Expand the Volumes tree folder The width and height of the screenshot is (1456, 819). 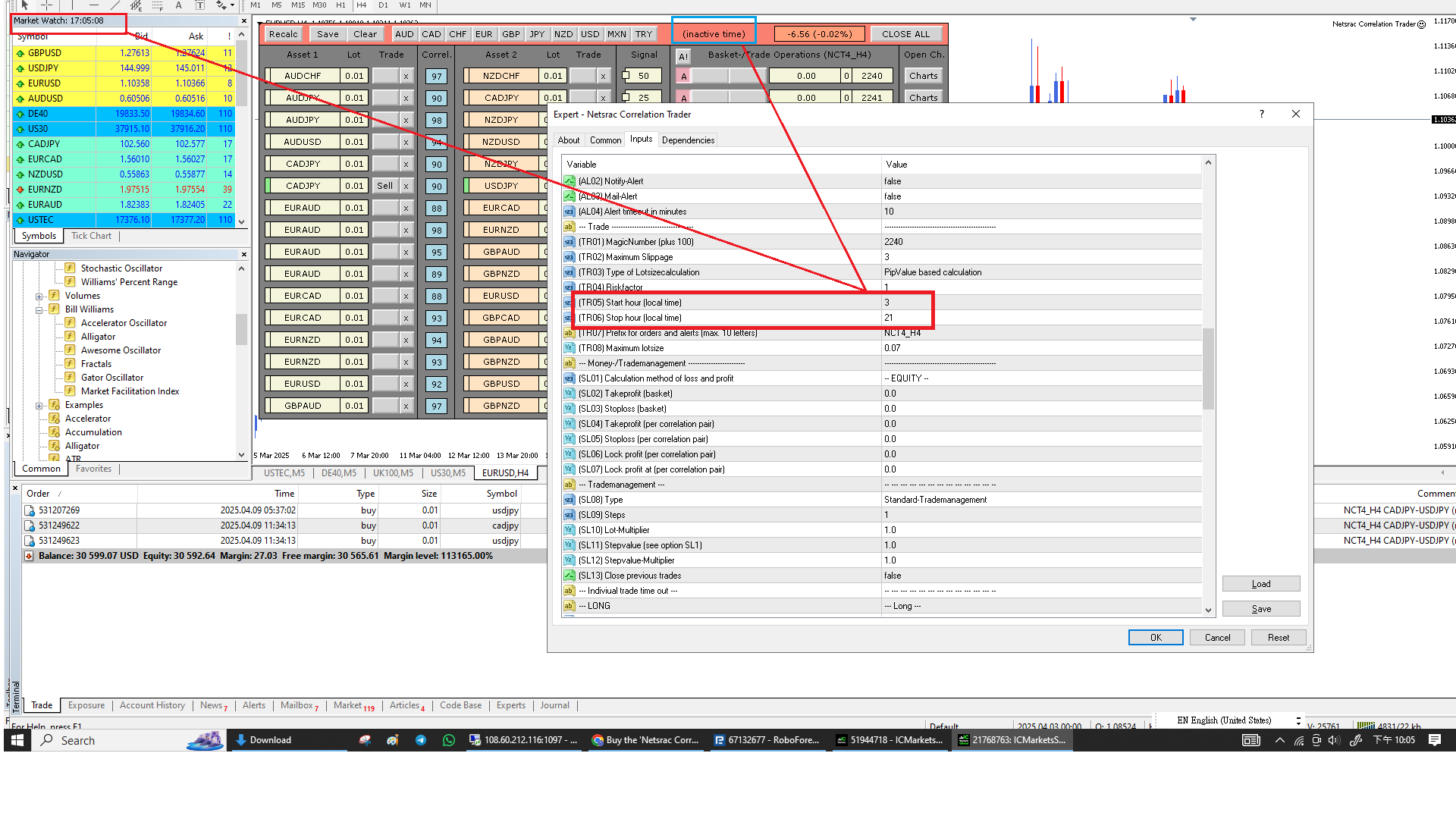click(39, 297)
